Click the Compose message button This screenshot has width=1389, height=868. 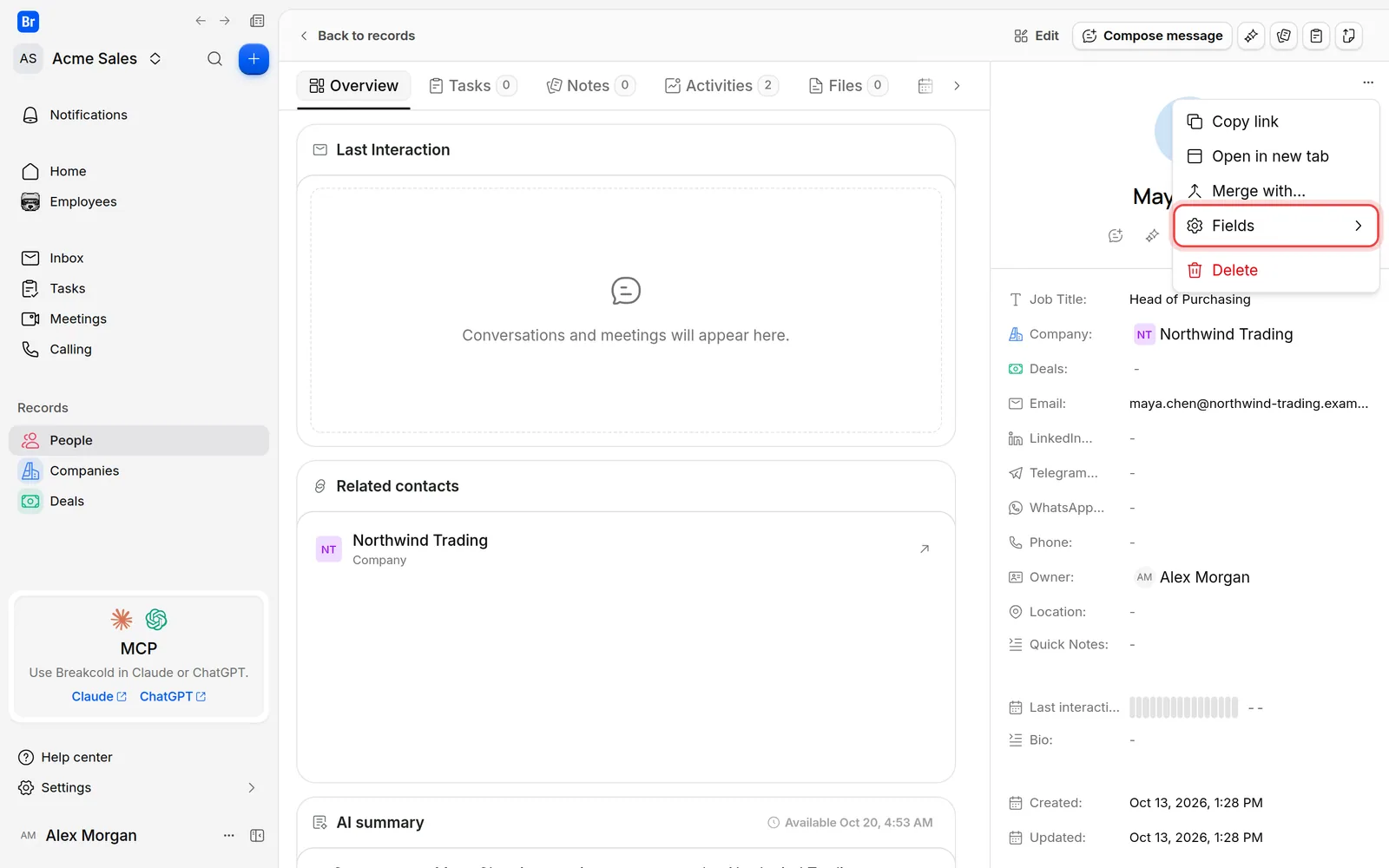(1152, 36)
